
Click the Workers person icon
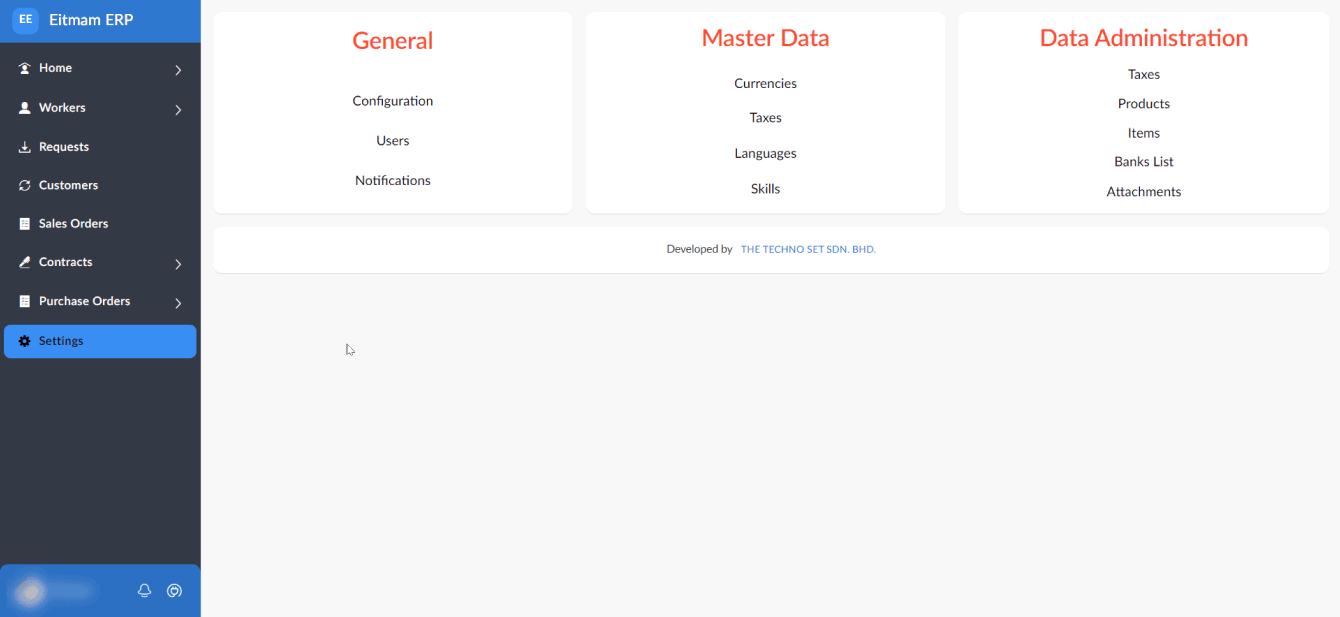[25, 108]
